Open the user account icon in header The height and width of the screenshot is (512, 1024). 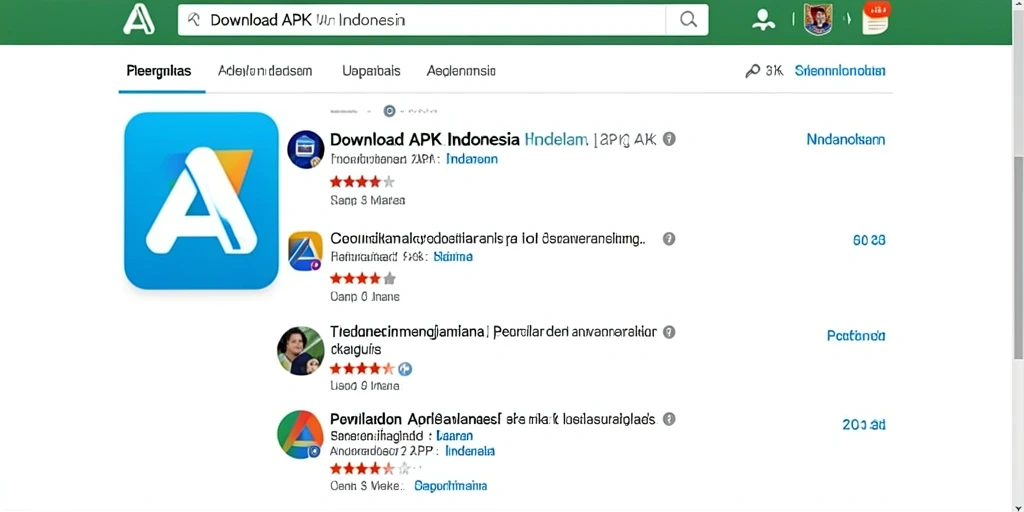click(x=762, y=20)
